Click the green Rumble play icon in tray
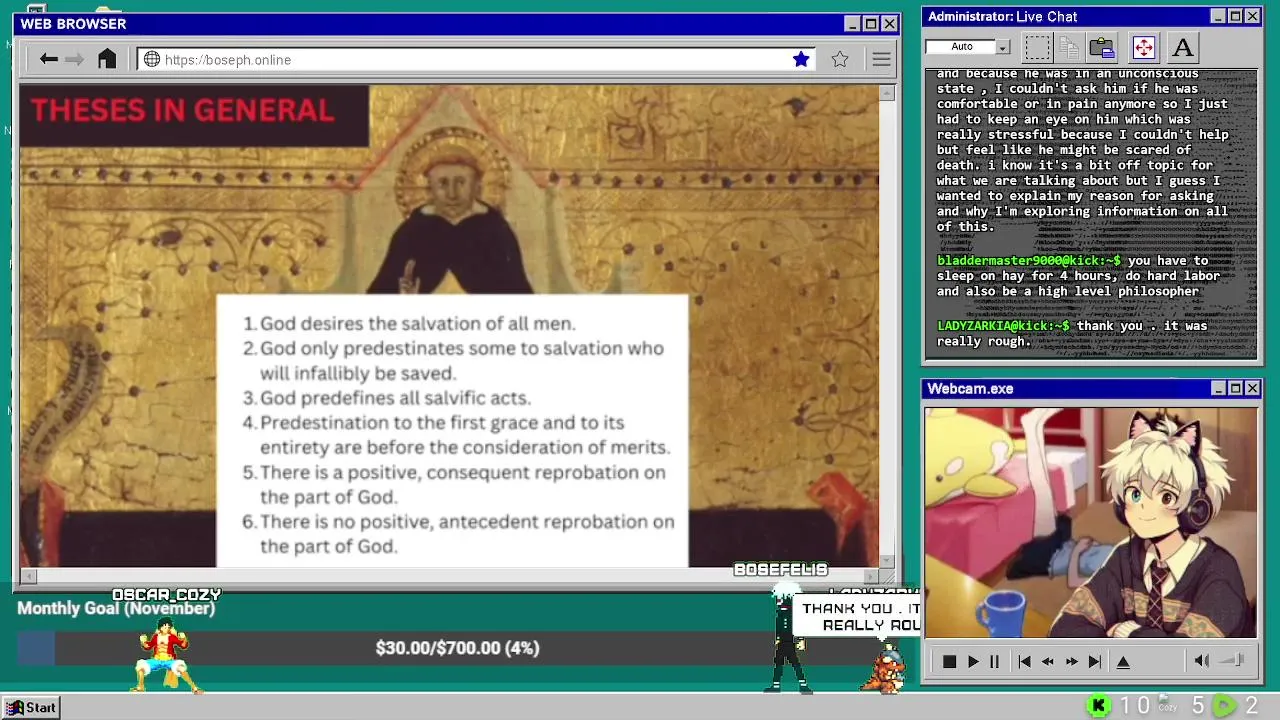1280x720 pixels. coord(1224,706)
